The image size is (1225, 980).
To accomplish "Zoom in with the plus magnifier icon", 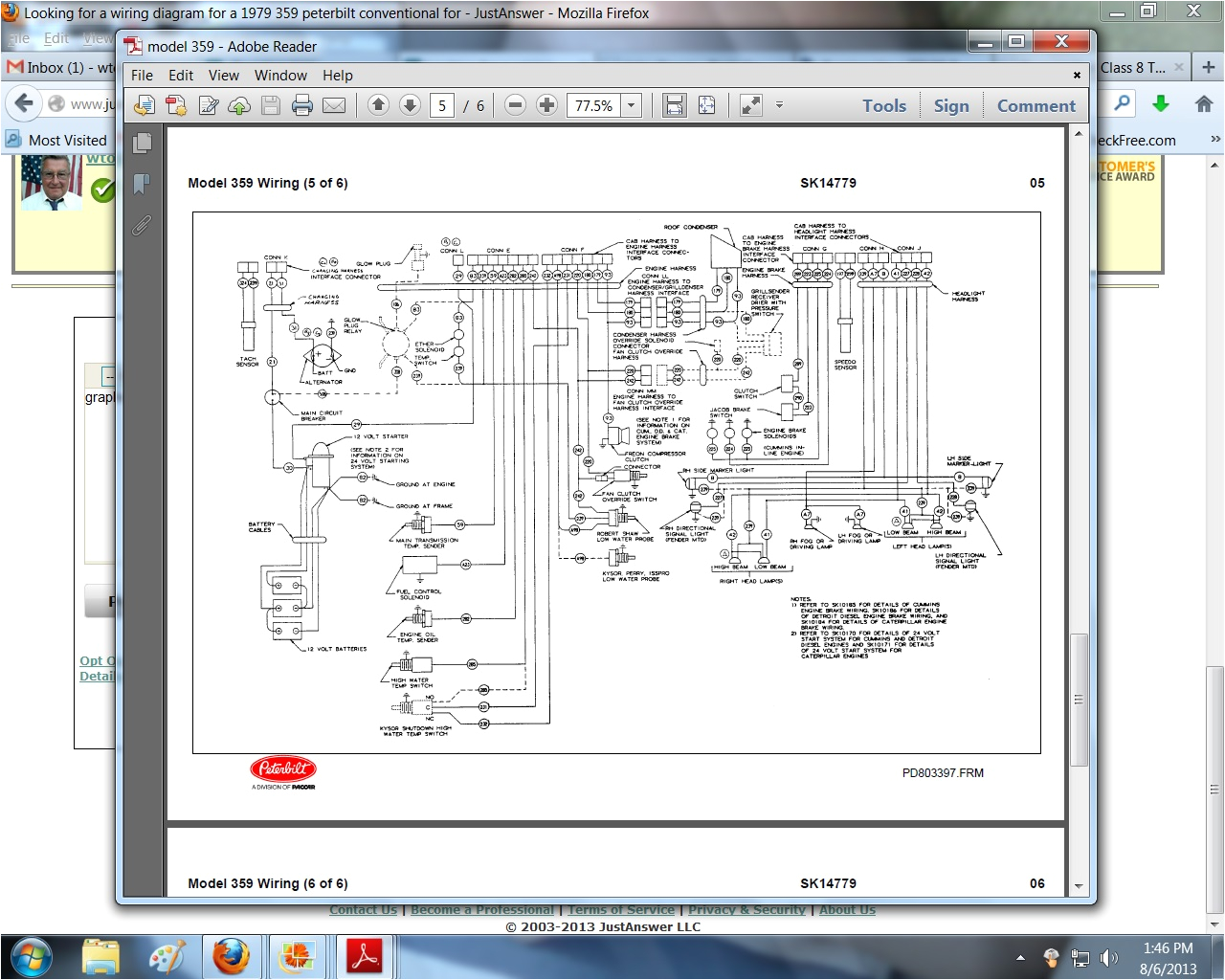I will pos(546,105).
